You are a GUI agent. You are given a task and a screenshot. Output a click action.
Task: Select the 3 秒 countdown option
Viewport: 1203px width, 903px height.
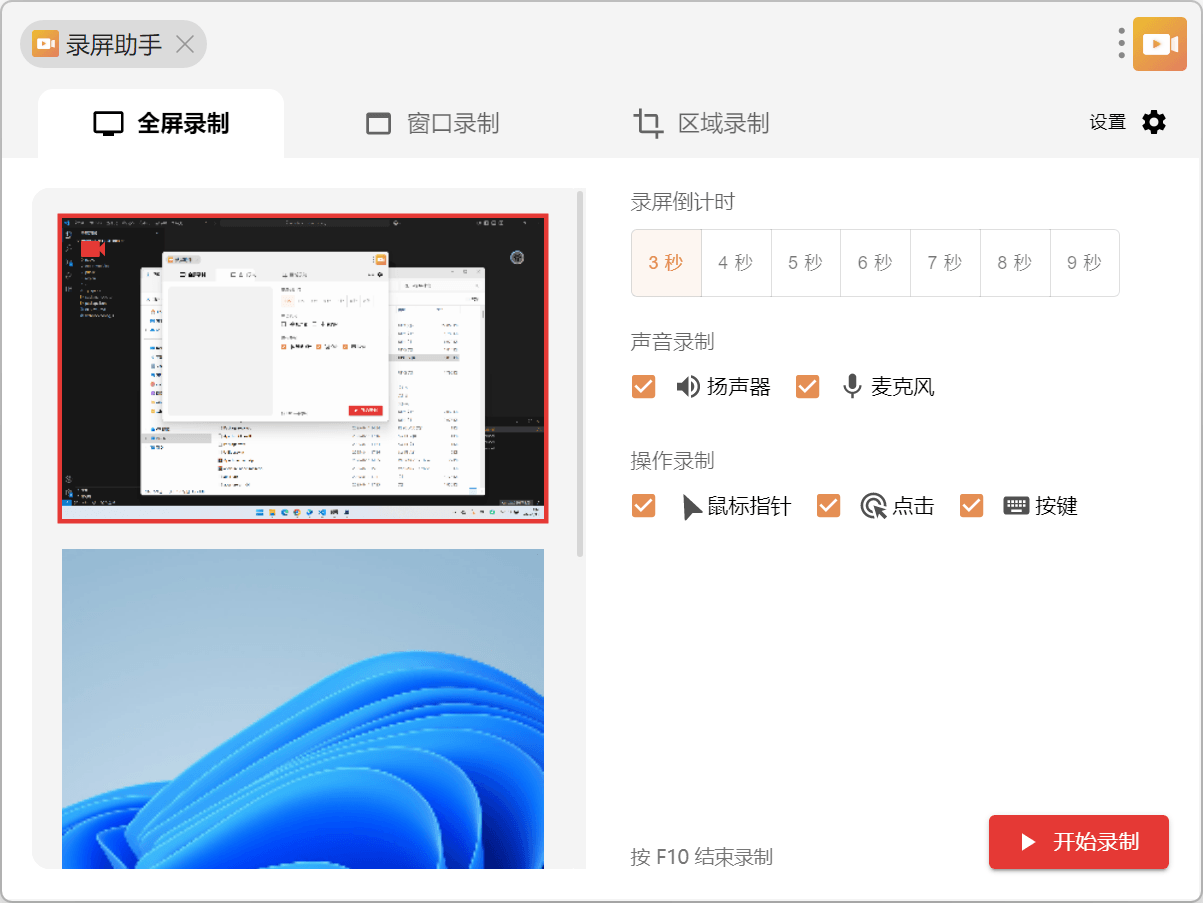(666, 263)
